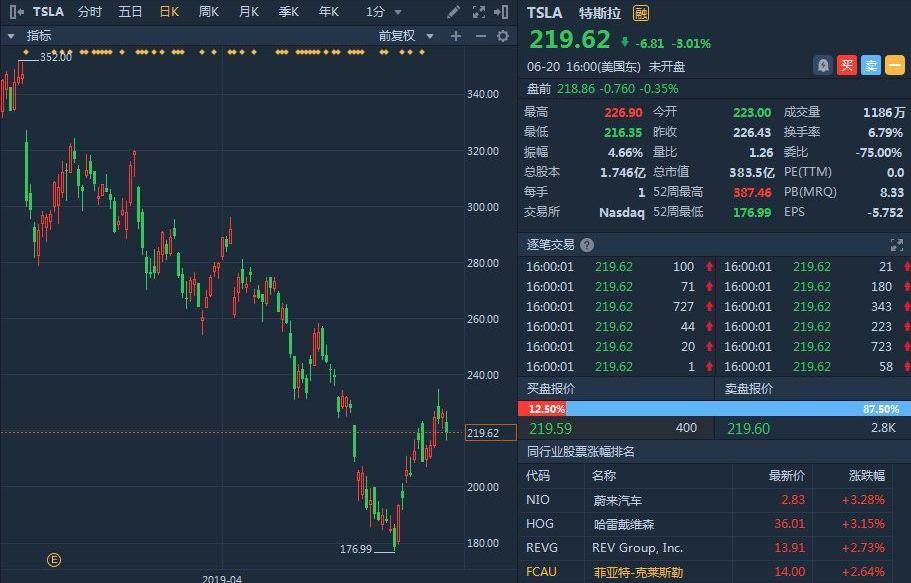Open chart settings gear
911x583 pixels.
pos(503,36)
